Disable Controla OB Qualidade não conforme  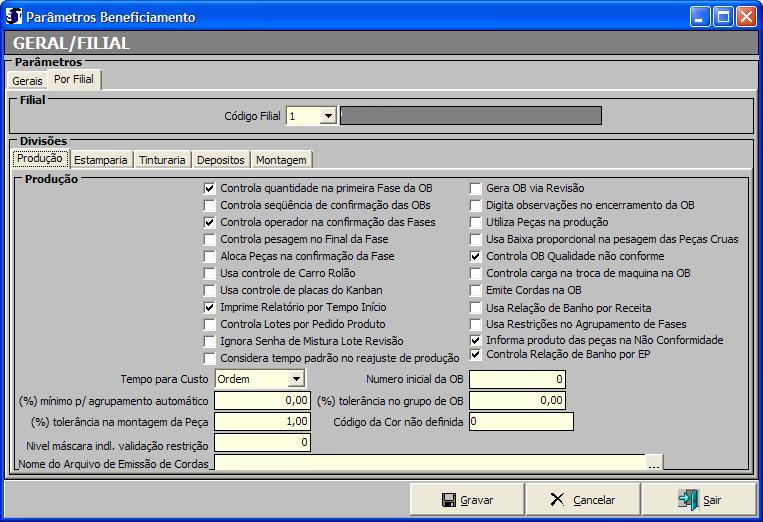(x=476, y=256)
